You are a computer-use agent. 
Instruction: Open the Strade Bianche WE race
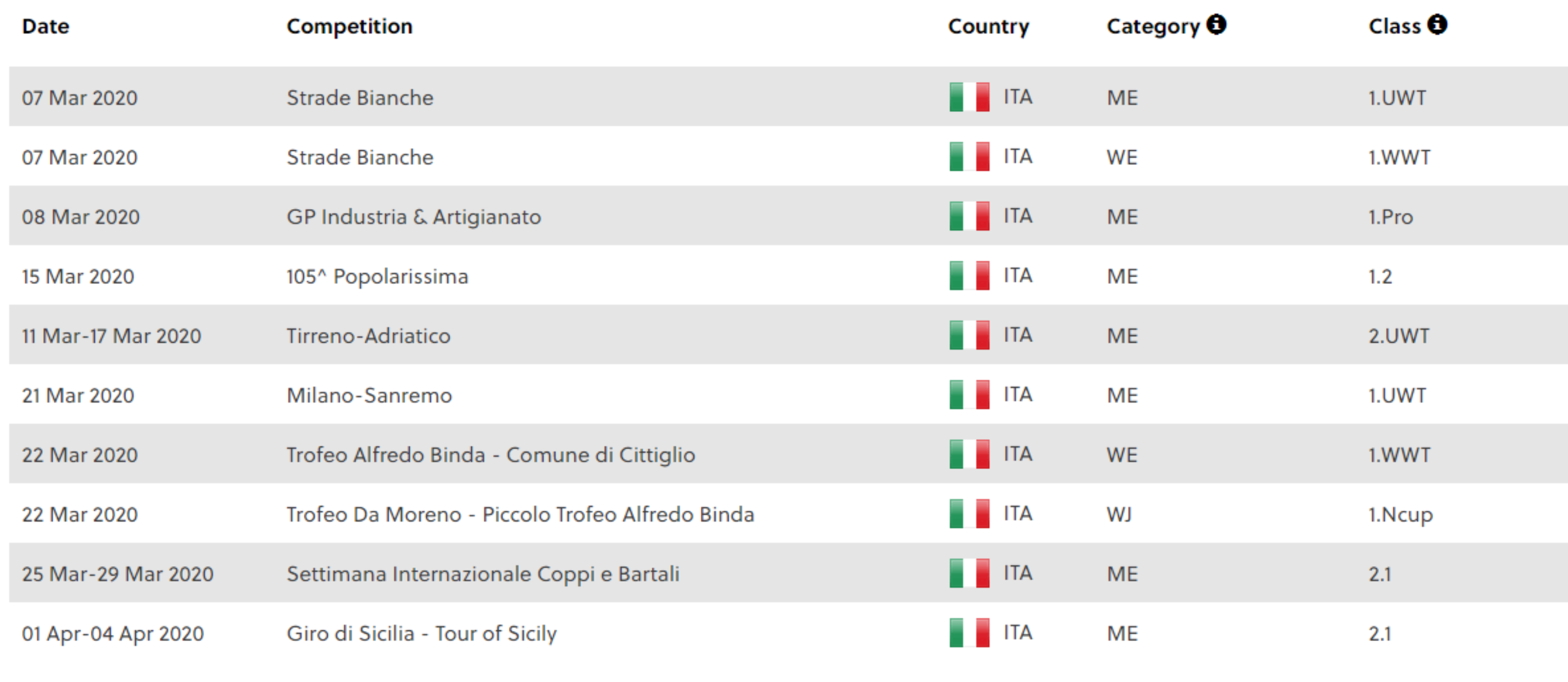(x=360, y=157)
